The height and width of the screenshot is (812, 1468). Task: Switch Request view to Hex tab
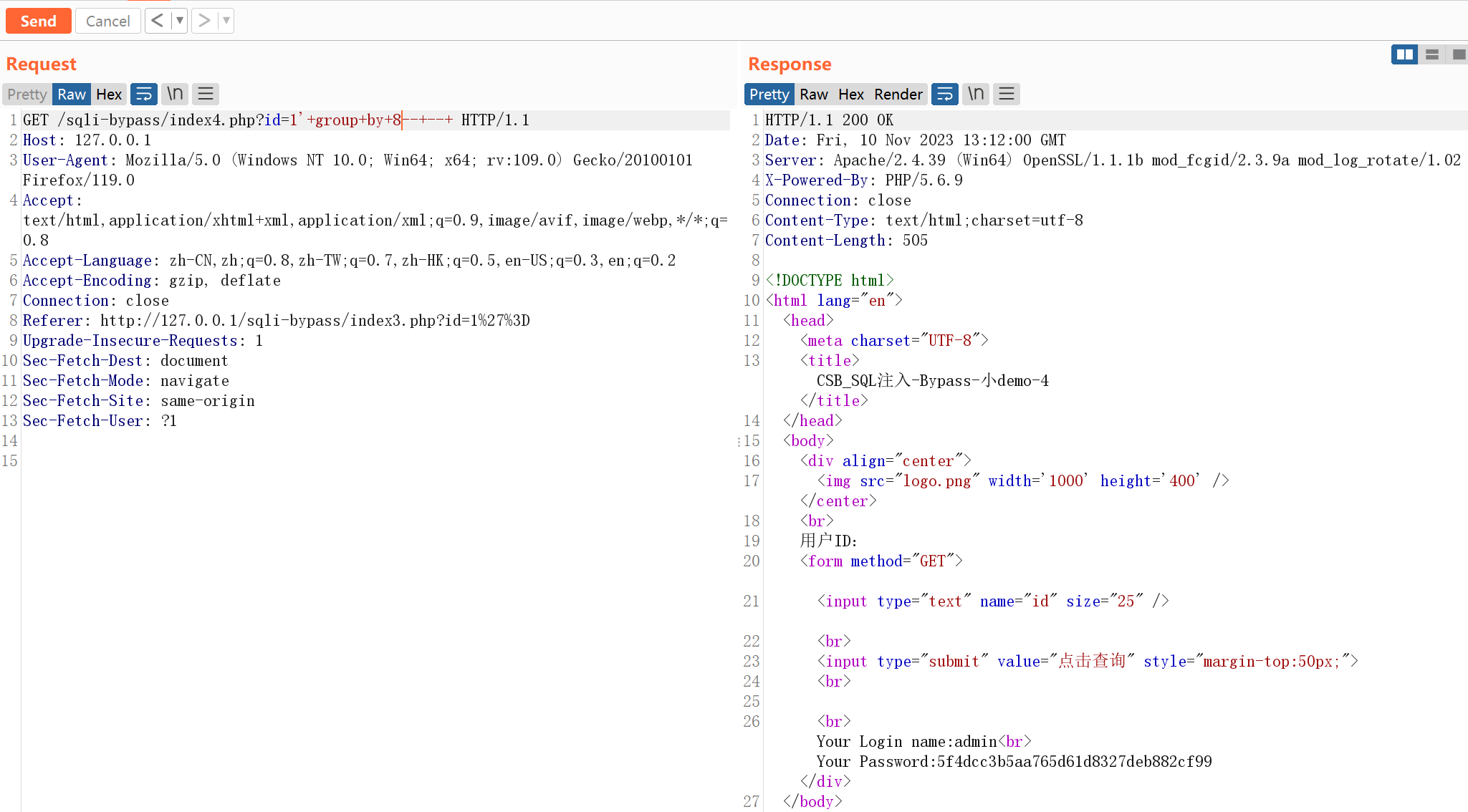109,94
